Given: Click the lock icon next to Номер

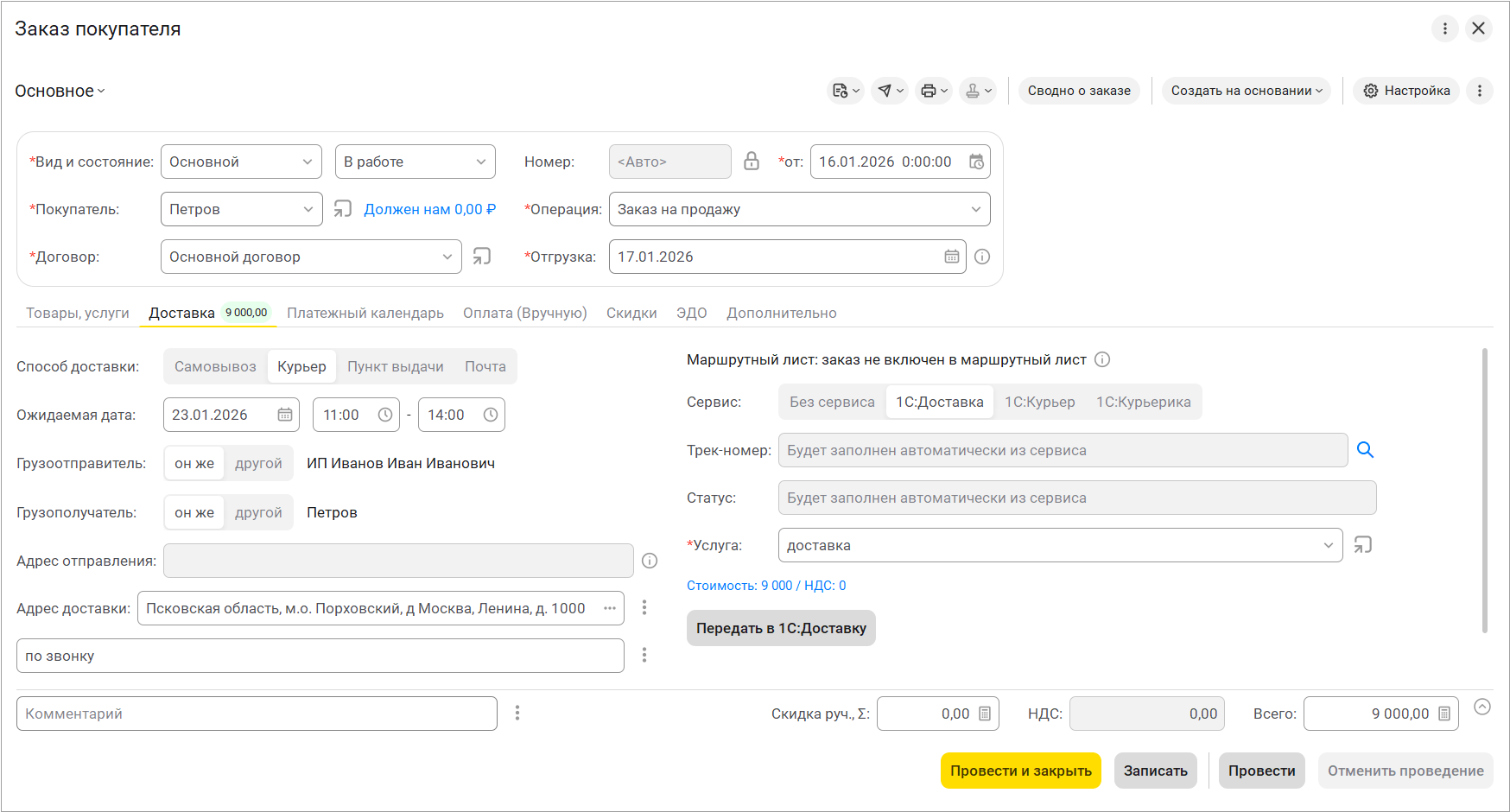Looking at the screenshot, I should pyautogui.click(x=752, y=162).
